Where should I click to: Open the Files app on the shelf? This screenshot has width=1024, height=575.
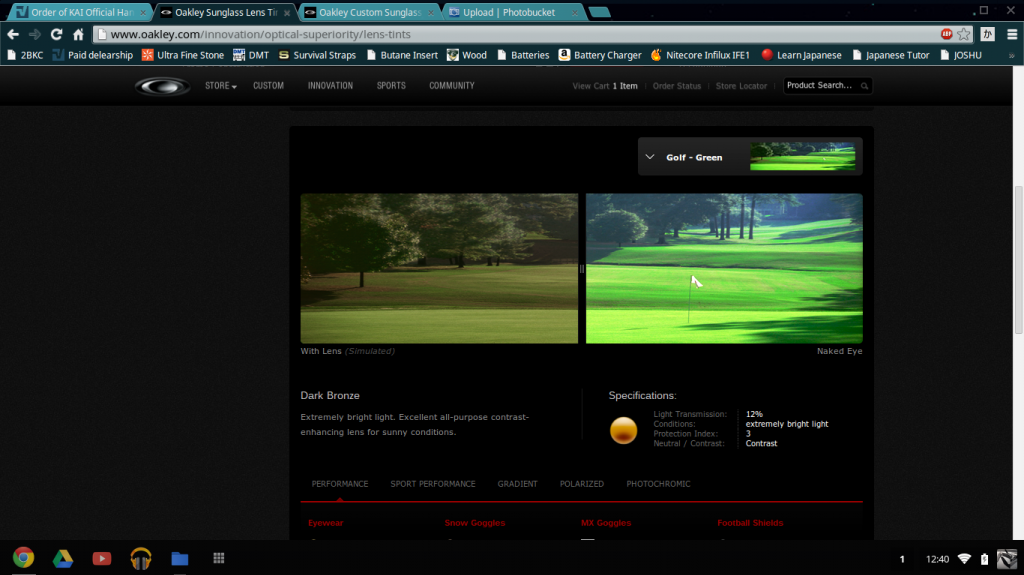tap(180, 558)
